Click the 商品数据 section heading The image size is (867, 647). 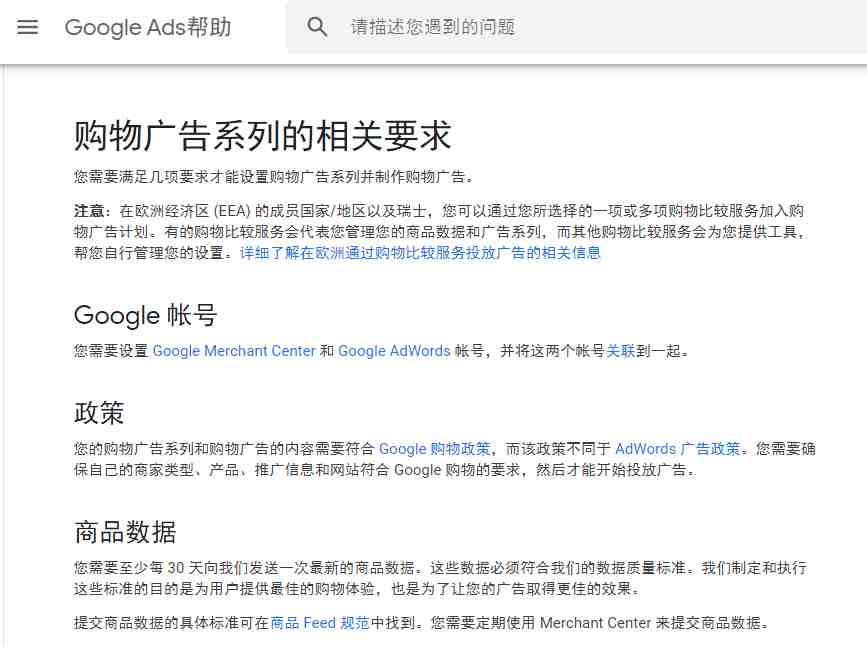[125, 532]
